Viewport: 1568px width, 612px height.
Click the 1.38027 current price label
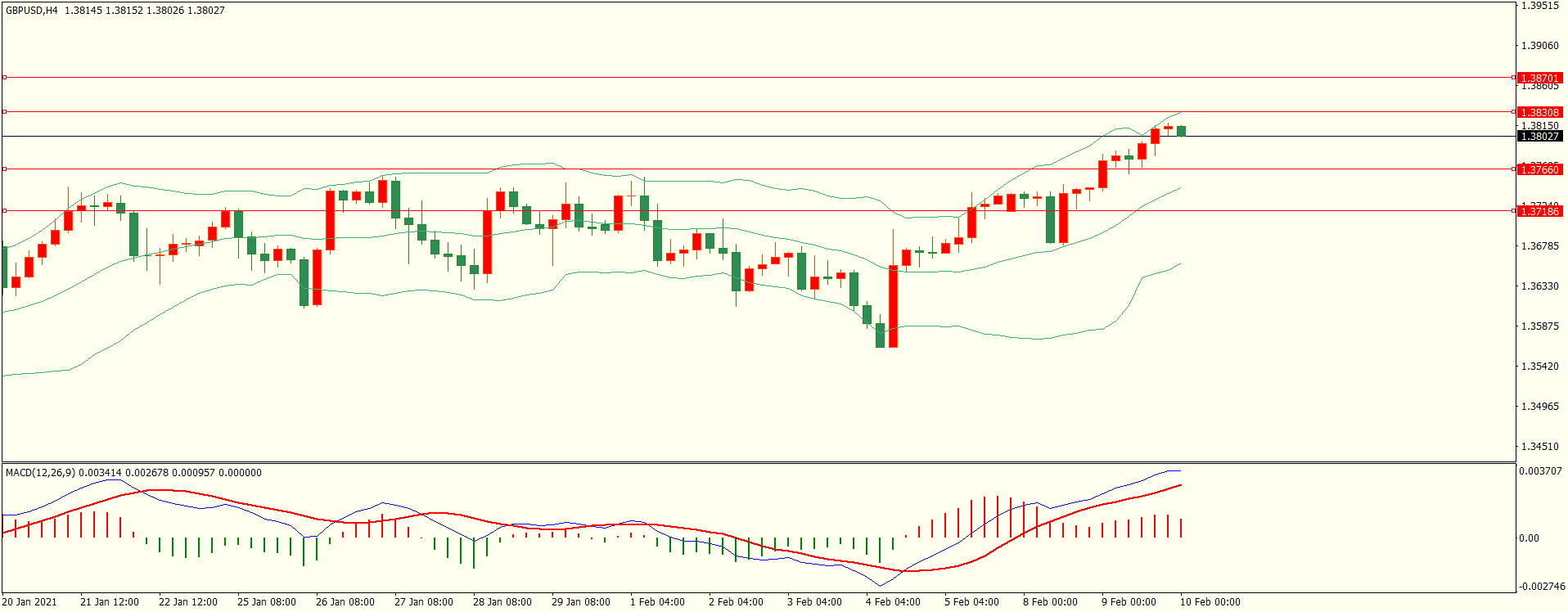tap(1539, 136)
